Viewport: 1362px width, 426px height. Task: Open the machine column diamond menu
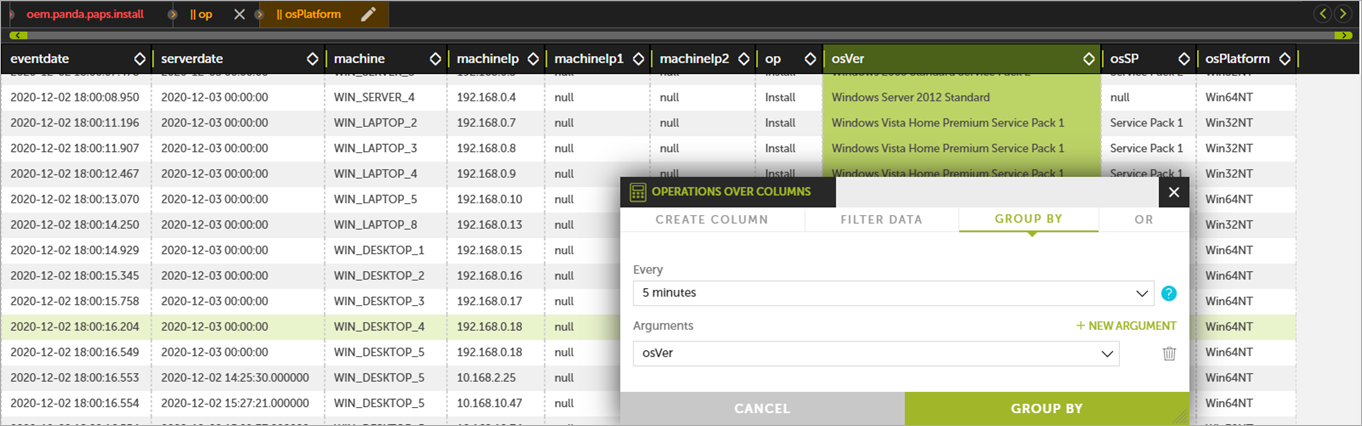coord(435,59)
